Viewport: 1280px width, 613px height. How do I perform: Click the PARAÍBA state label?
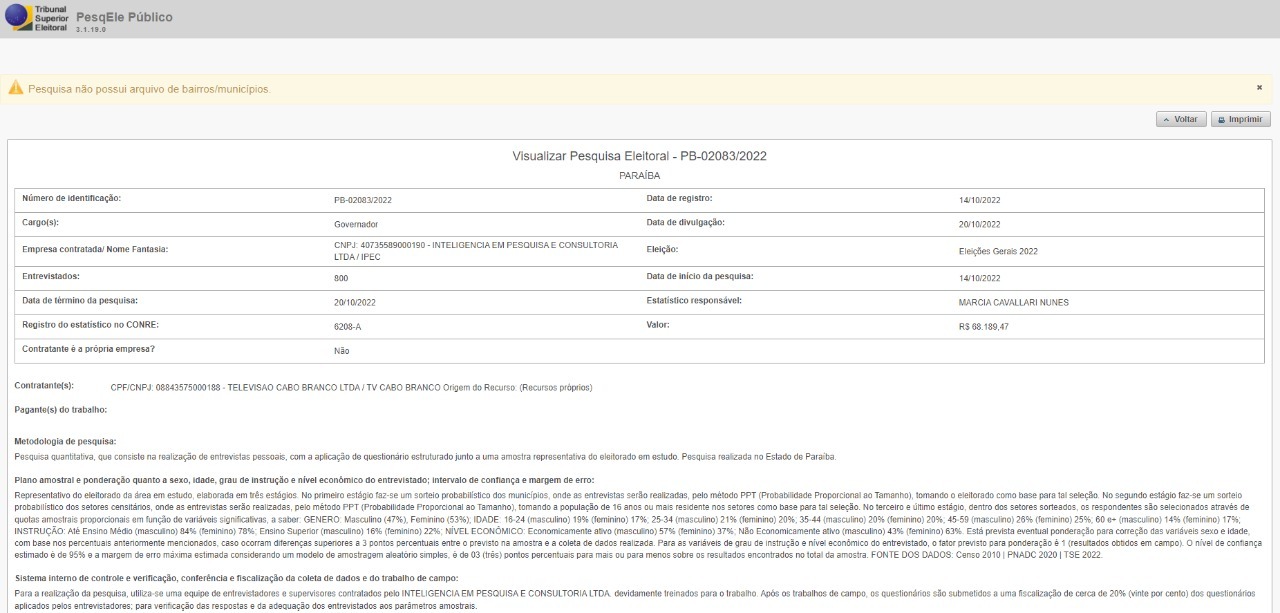(x=640, y=175)
